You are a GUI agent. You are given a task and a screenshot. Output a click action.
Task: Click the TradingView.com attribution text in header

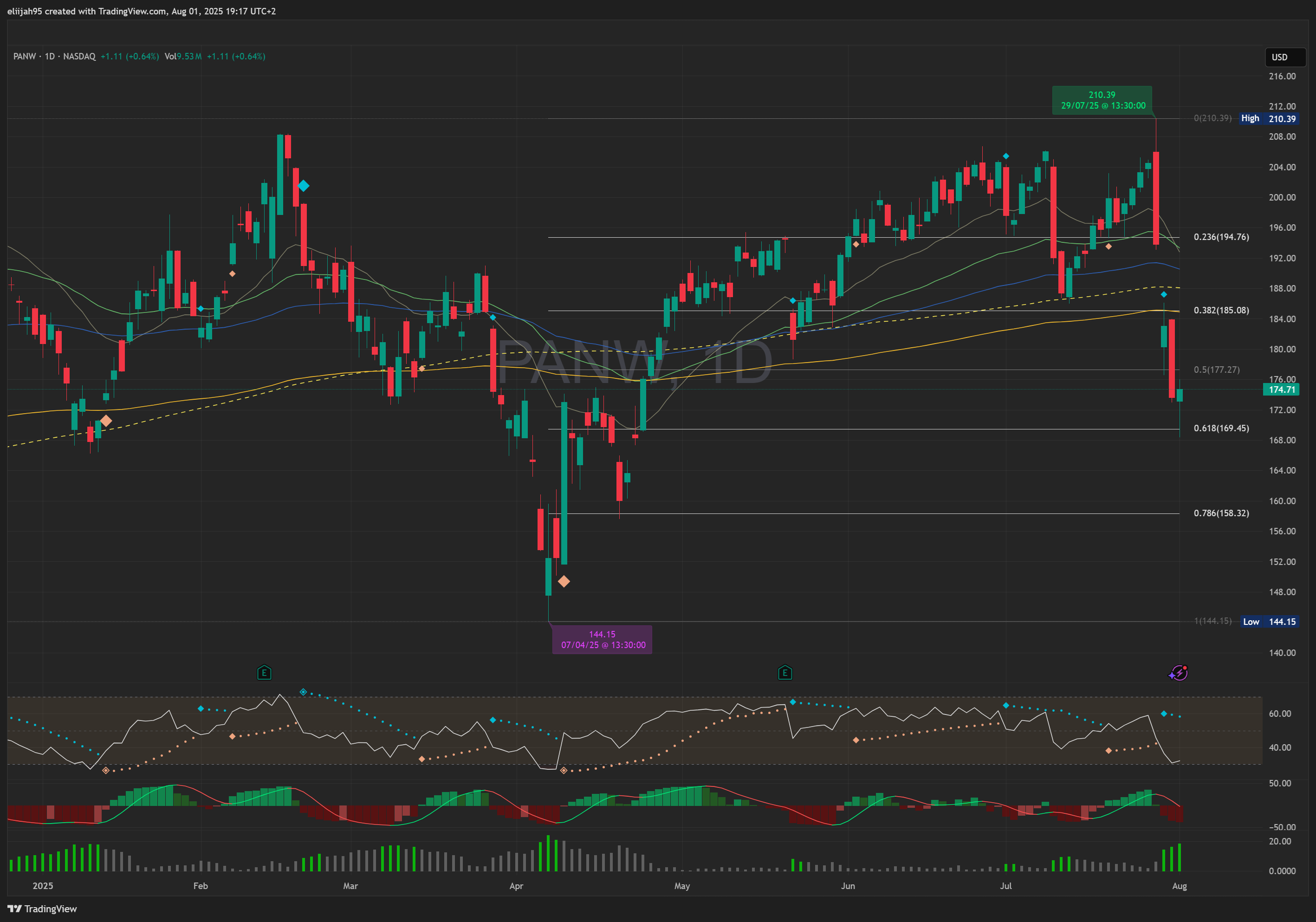click(132, 12)
